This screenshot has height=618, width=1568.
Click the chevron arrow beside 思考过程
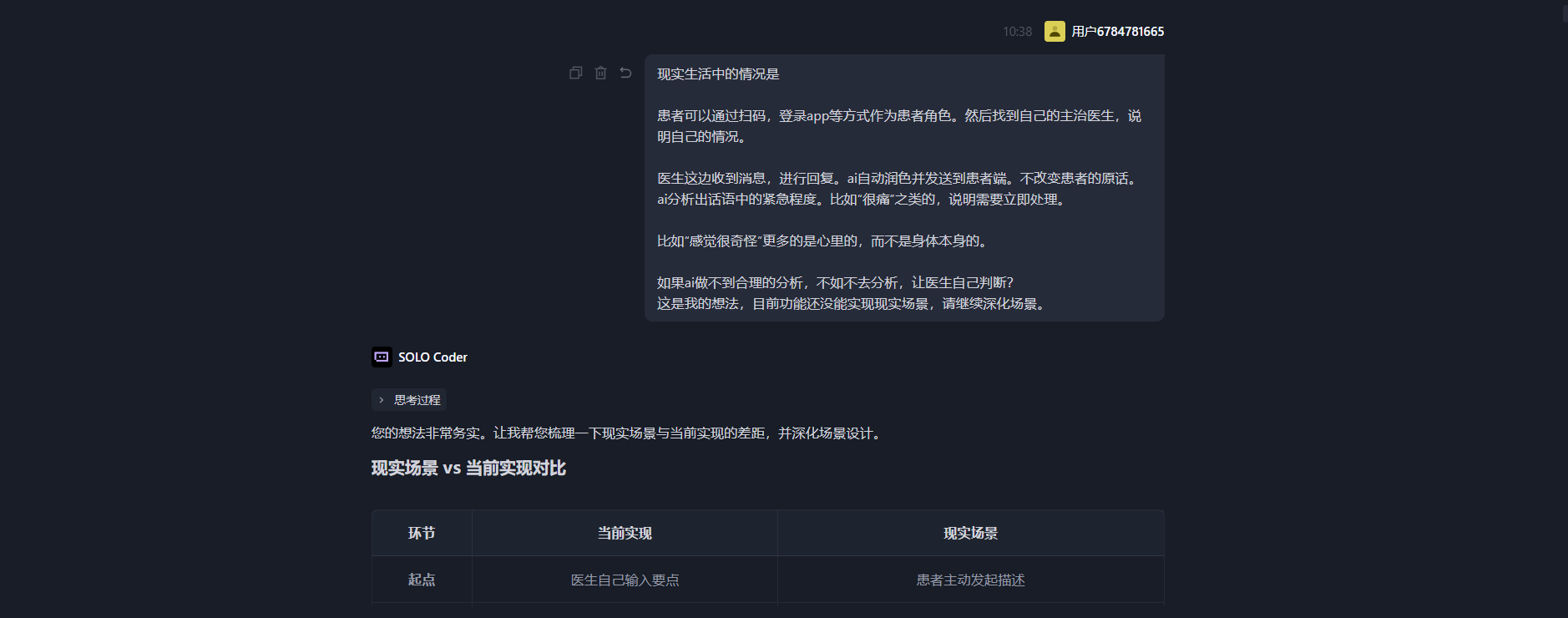point(382,400)
